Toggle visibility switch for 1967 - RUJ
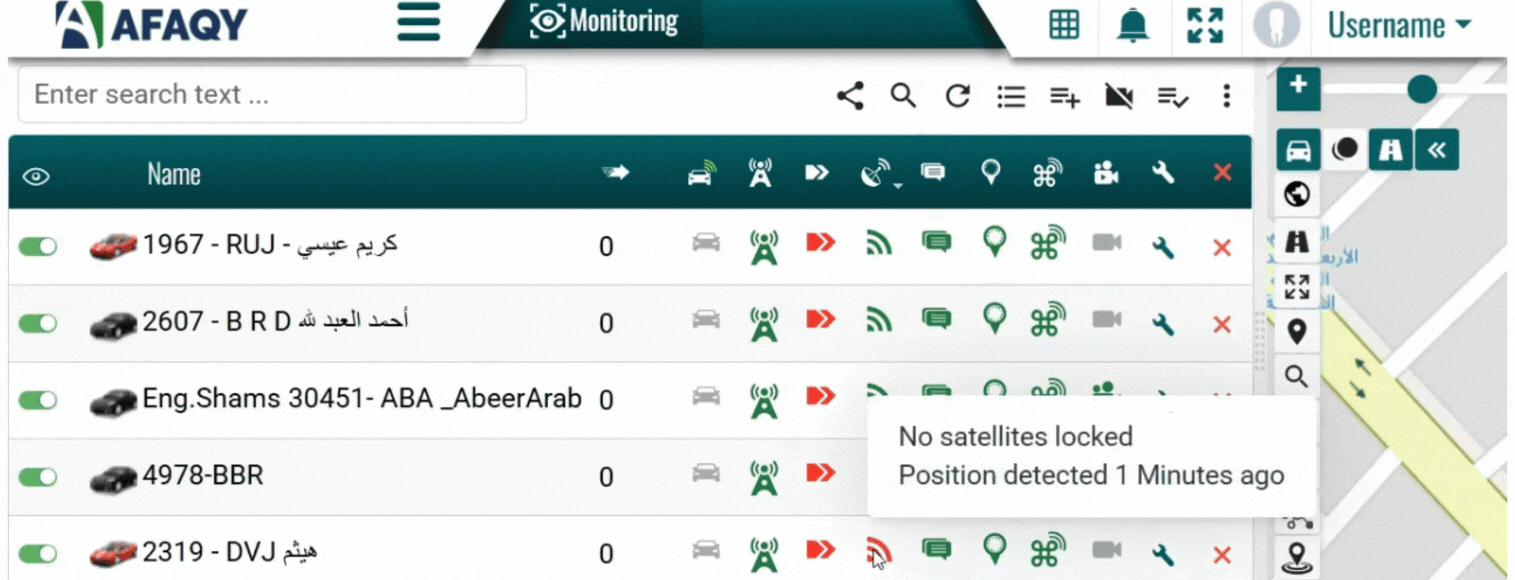 click(38, 247)
